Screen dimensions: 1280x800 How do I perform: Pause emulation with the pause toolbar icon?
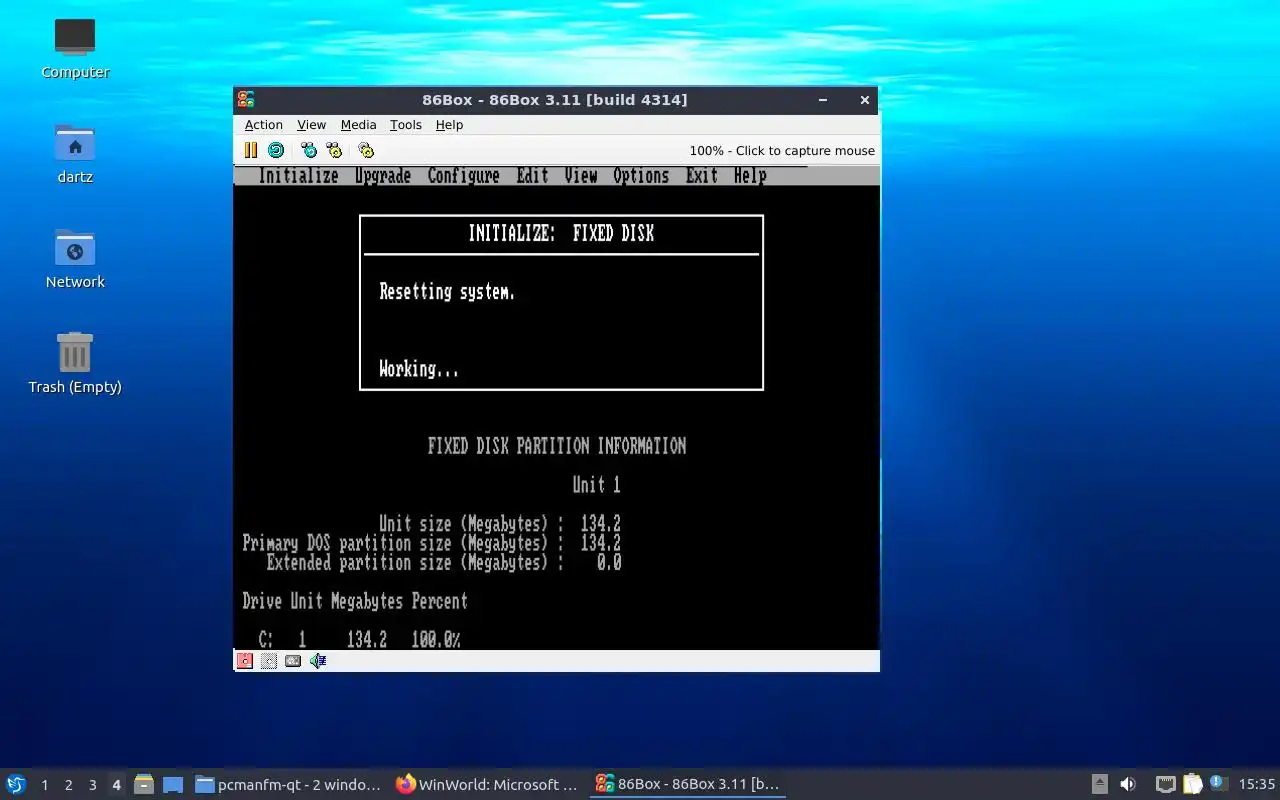pos(251,150)
